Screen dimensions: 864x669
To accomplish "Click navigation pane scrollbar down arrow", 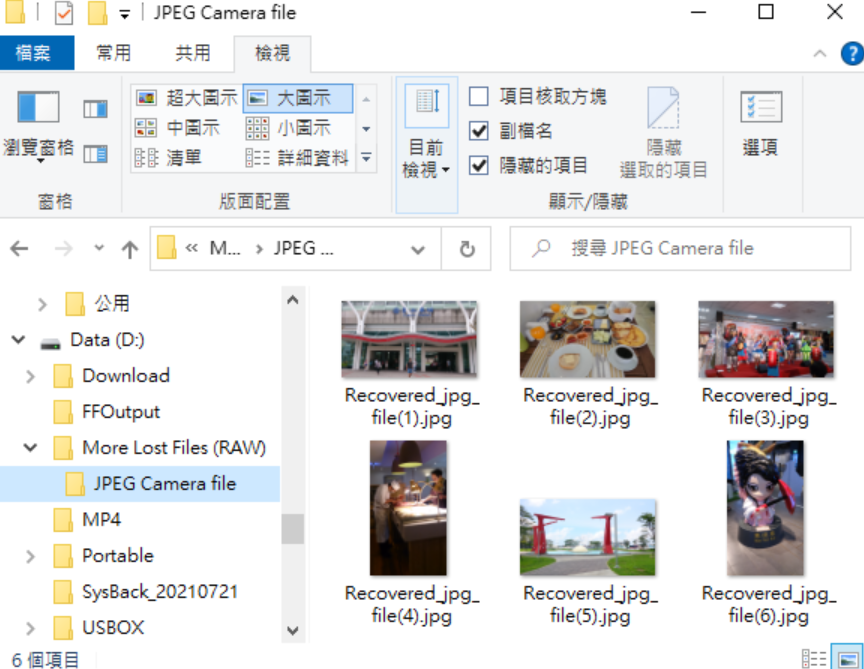I will [x=293, y=630].
